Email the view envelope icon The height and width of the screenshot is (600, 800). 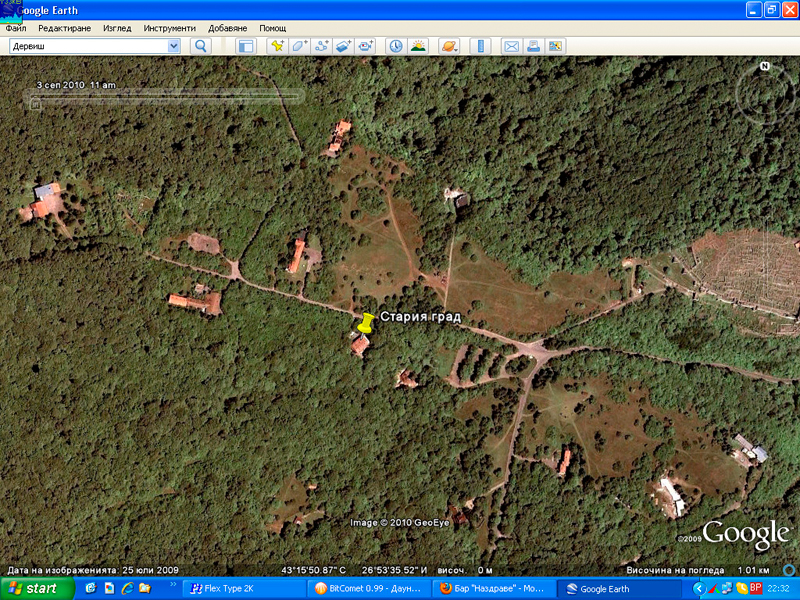pyautogui.click(x=511, y=46)
